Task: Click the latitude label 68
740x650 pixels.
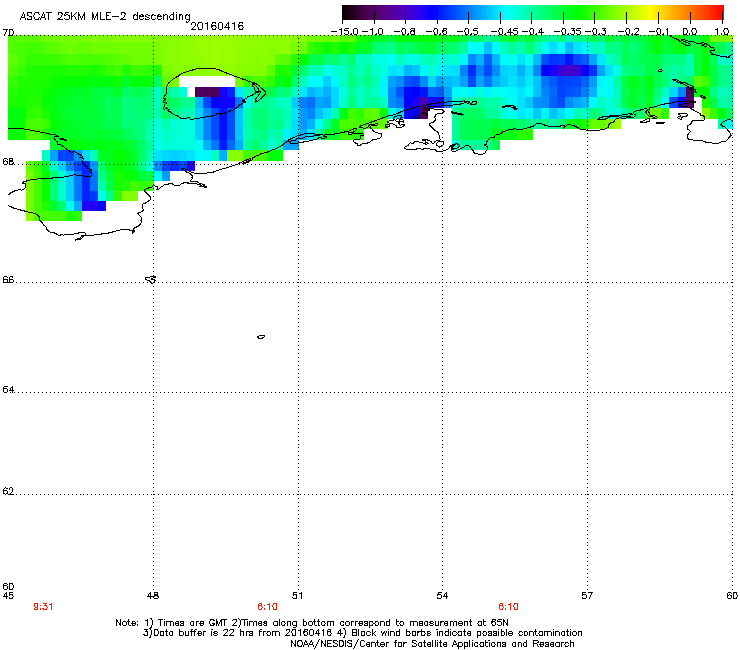Action: click(8, 162)
